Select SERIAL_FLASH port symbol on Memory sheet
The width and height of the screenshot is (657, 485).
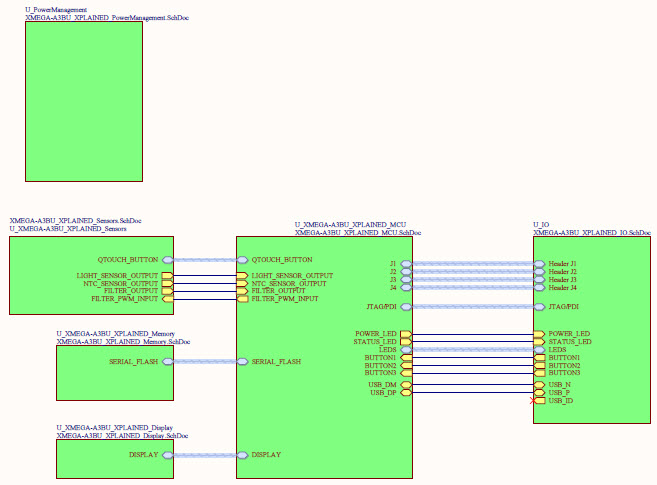pos(168,362)
